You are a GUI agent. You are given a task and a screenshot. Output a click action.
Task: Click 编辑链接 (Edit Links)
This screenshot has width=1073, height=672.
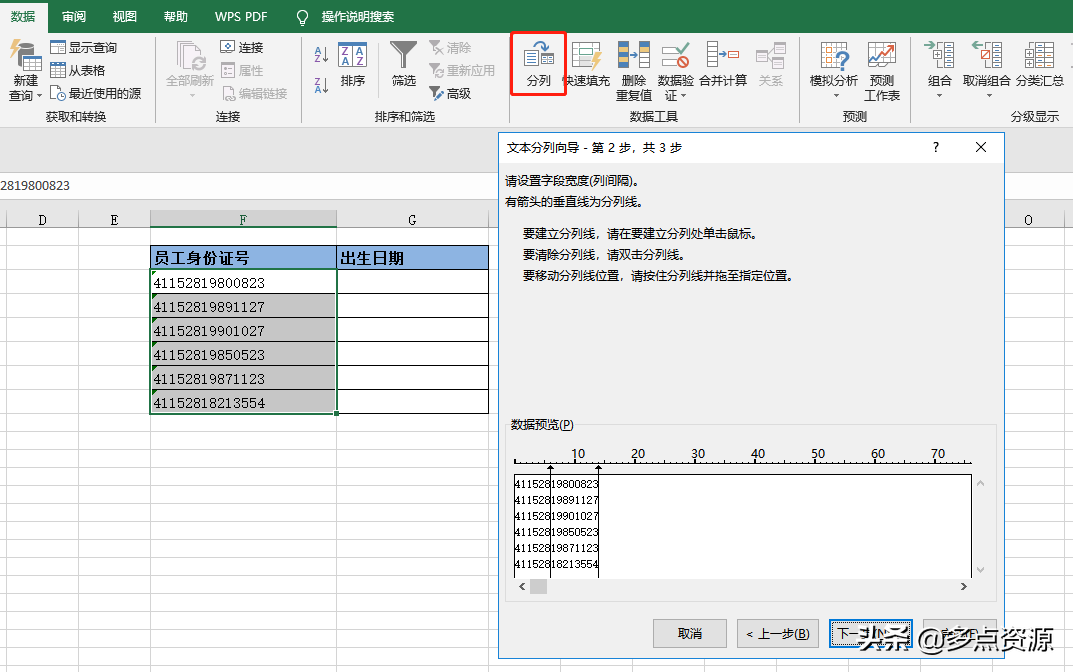pos(254,94)
